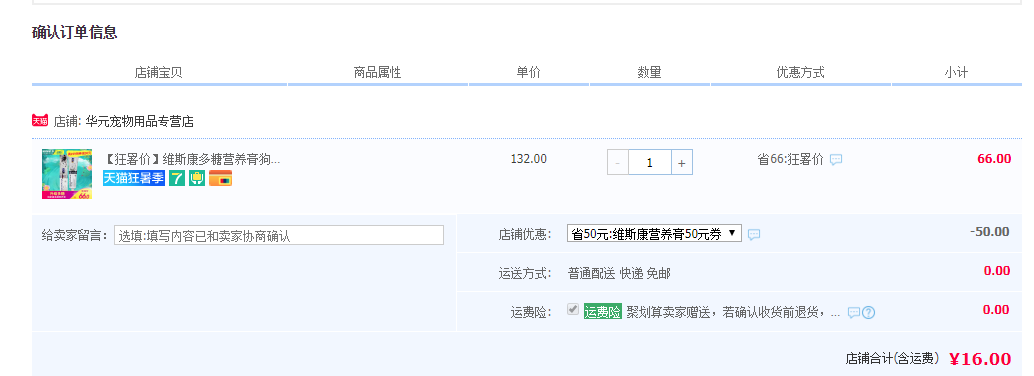Click the chat bubble icon in 运费险 row
1034x376 pixels.
(x=854, y=312)
